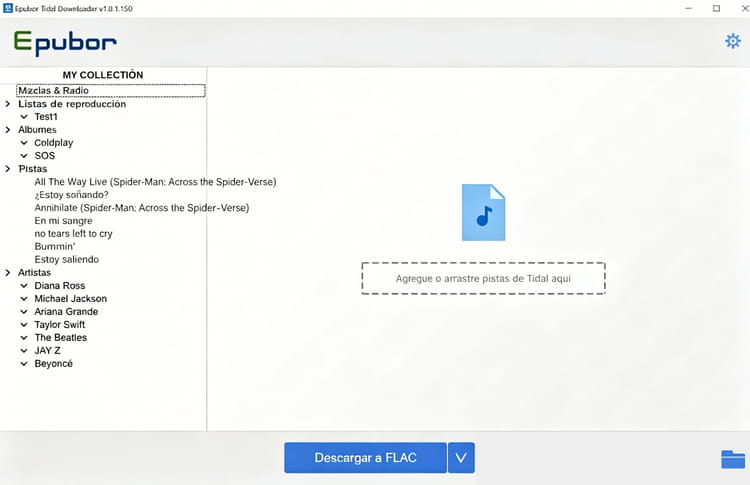This screenshot has height=485, width=750.
Task: Select artist The Beatles
Action: (61, 337)
